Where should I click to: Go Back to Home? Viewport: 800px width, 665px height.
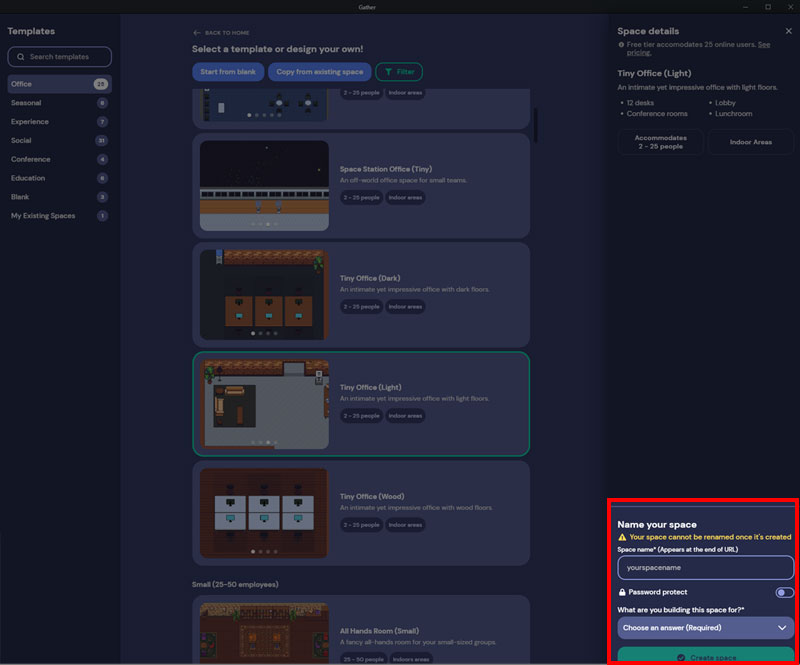coord(221,33)
